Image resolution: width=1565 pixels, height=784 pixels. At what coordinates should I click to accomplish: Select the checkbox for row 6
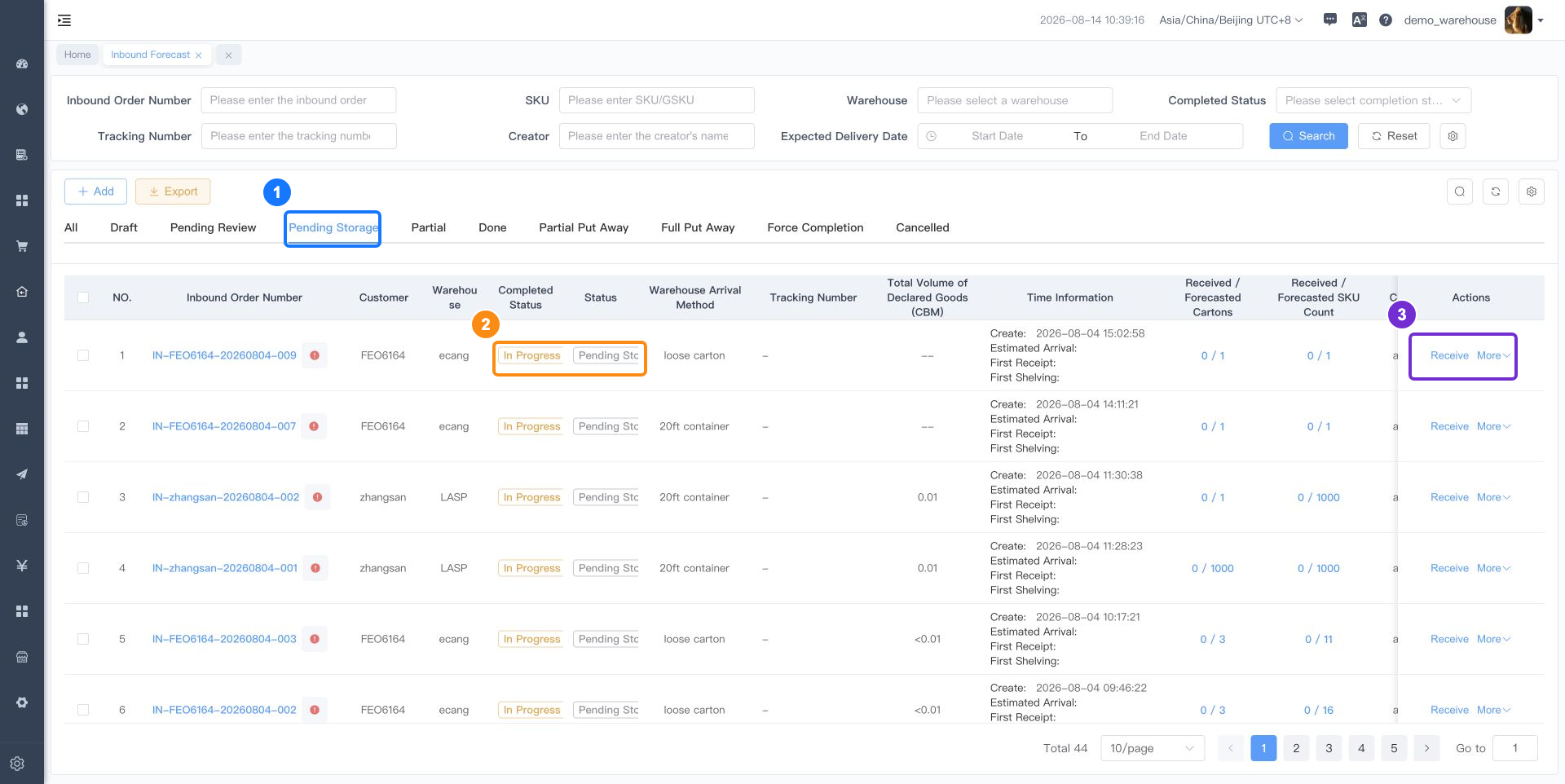(x=83, y=710)
